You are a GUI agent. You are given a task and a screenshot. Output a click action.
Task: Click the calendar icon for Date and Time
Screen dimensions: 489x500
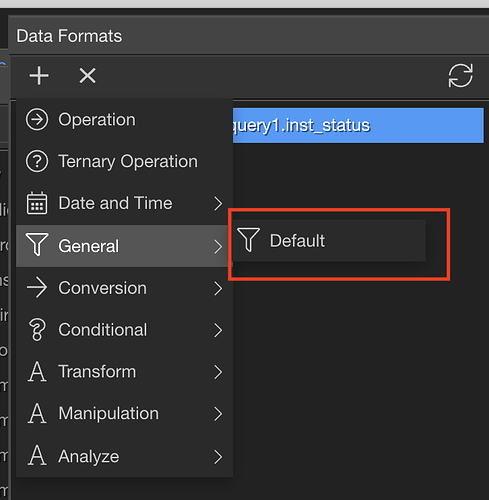pyautogui.click(x=37, y=203)
